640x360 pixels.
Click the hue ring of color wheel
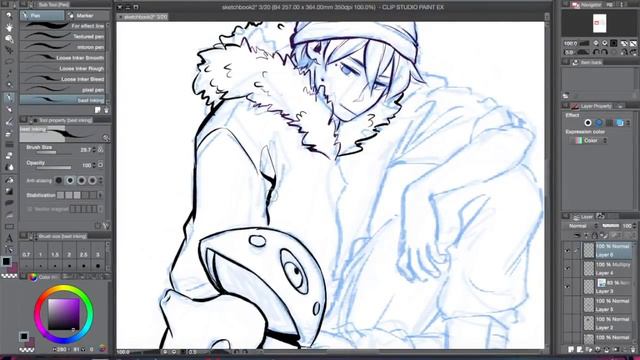coord(63,289)
